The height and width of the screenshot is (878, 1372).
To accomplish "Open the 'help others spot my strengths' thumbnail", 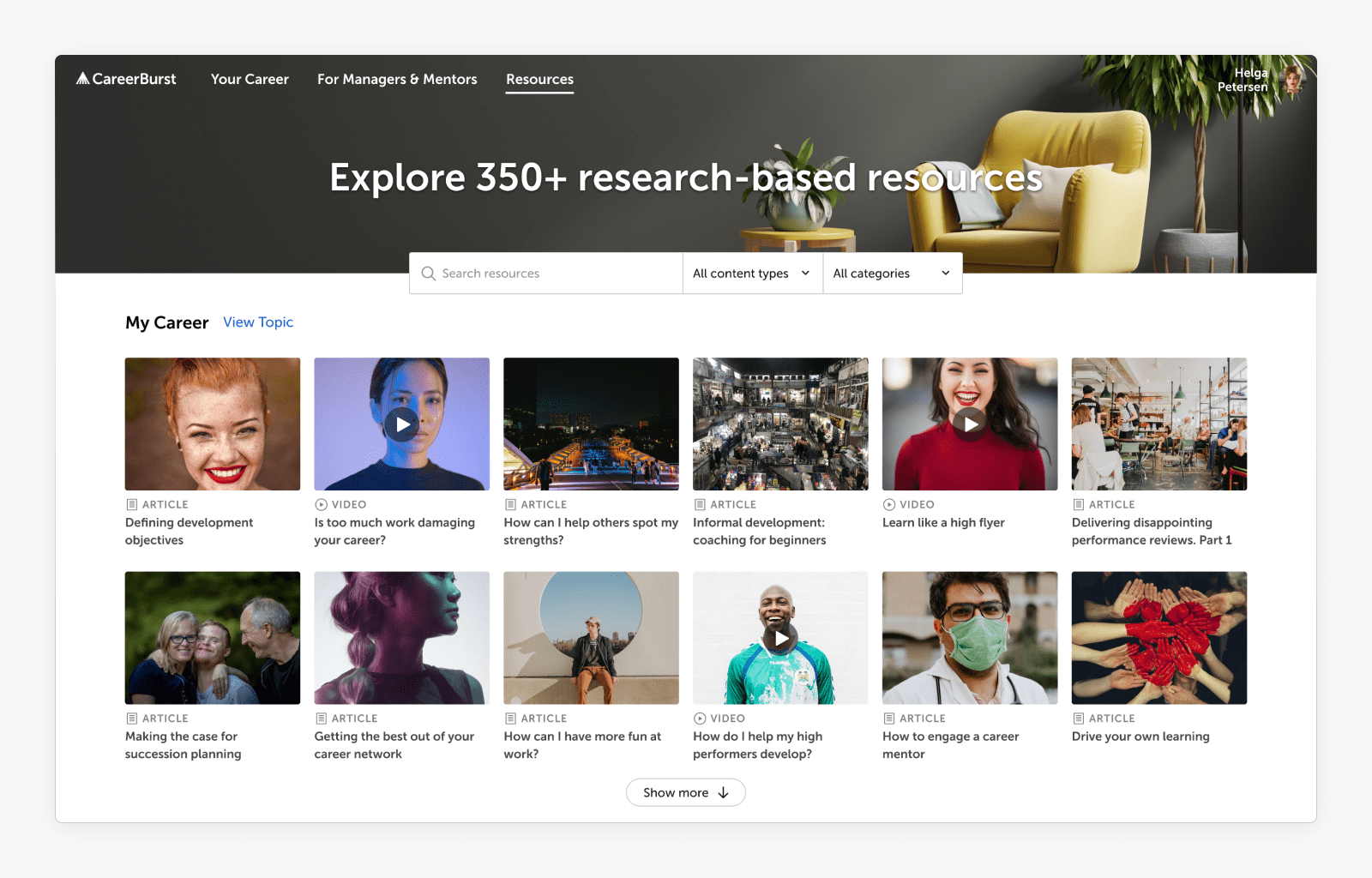I will (x=591, y=424).
